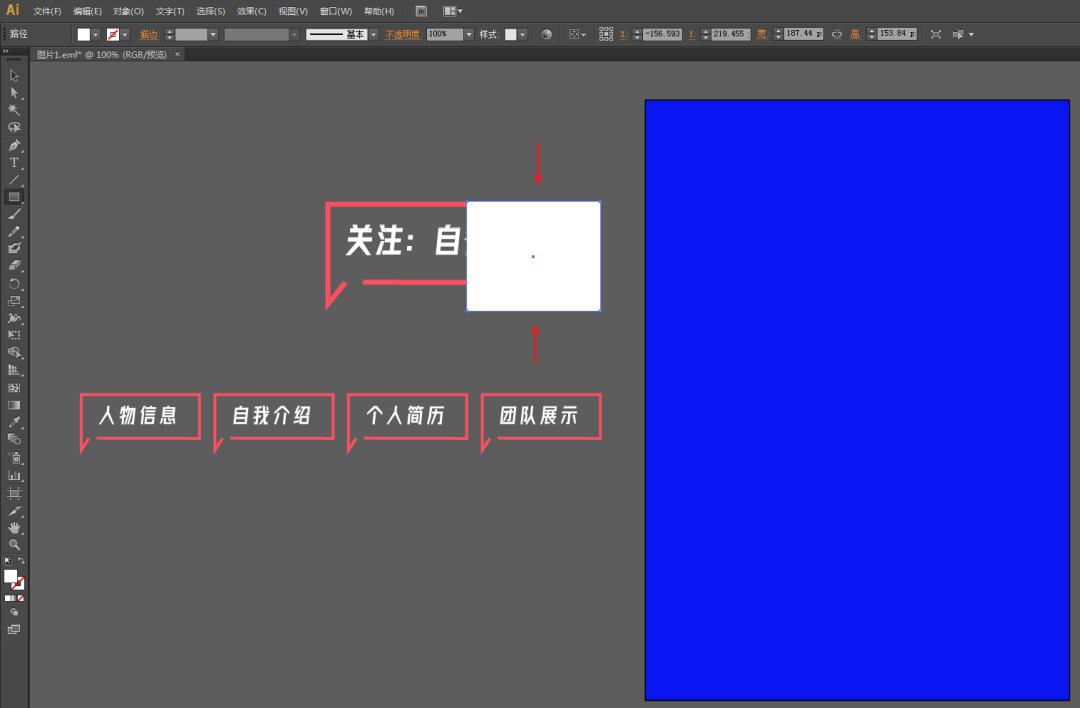Select the Eyedropper tool
1080x708 pixels.
point(14,423)
